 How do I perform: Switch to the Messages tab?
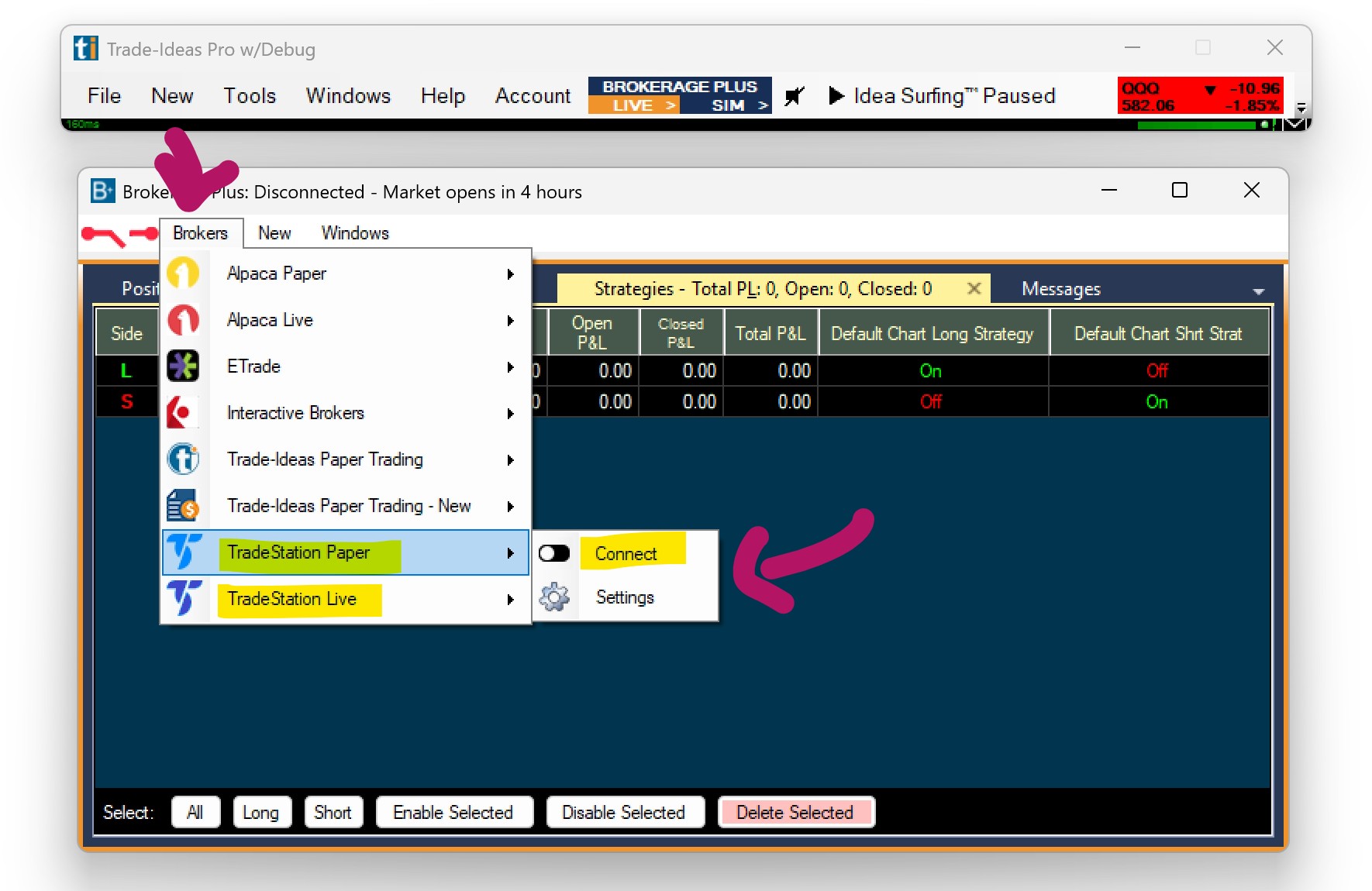pos(1060,289)
